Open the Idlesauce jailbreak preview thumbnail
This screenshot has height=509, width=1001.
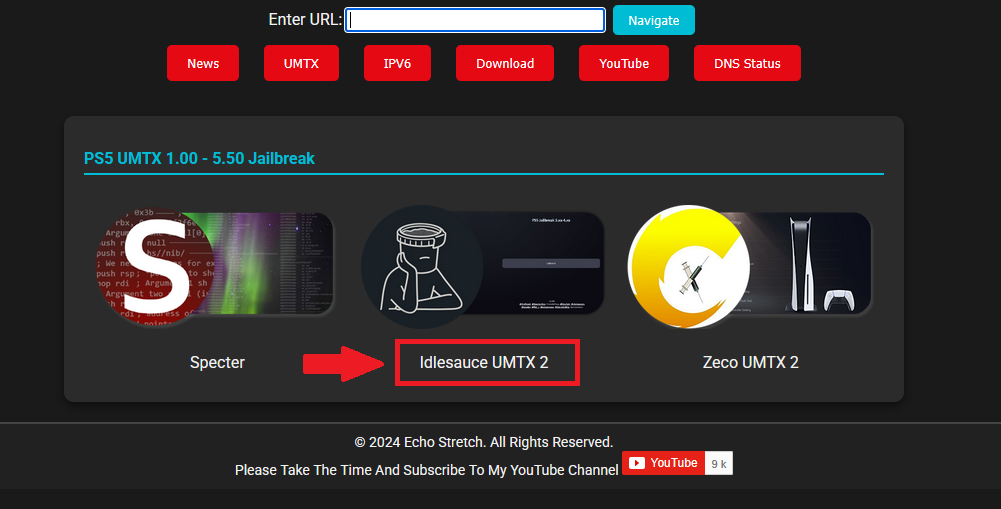click(x=543, y=264)
